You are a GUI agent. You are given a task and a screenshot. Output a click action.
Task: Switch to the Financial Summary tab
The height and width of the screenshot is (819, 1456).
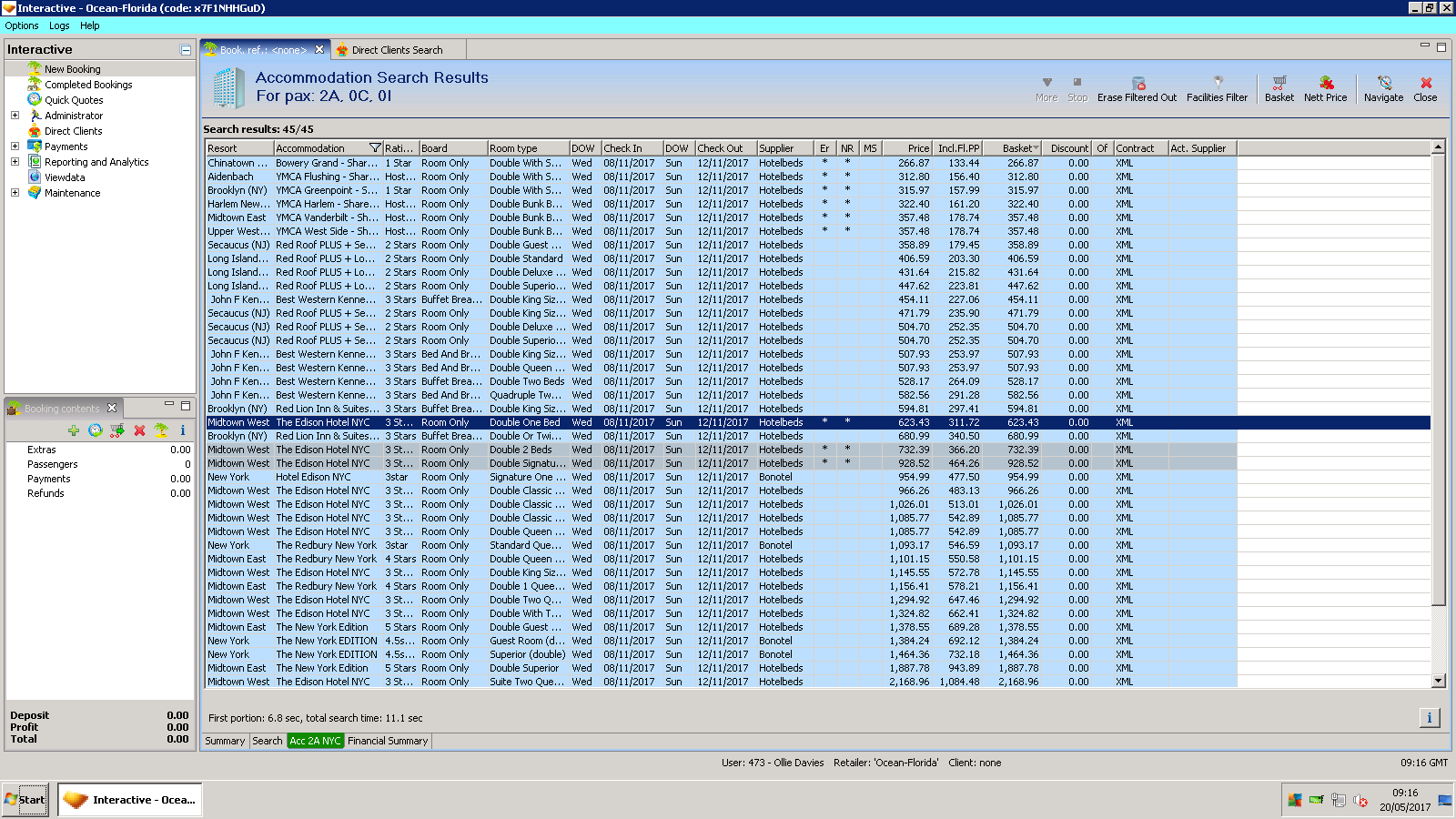388,741
